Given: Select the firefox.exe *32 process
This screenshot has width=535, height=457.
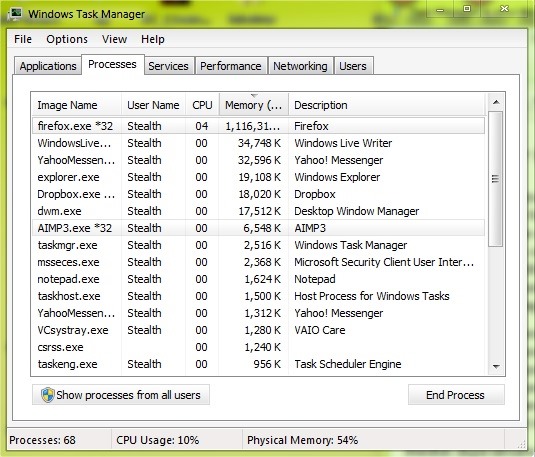Looking at the screenshot, I should tap(258, 126).
